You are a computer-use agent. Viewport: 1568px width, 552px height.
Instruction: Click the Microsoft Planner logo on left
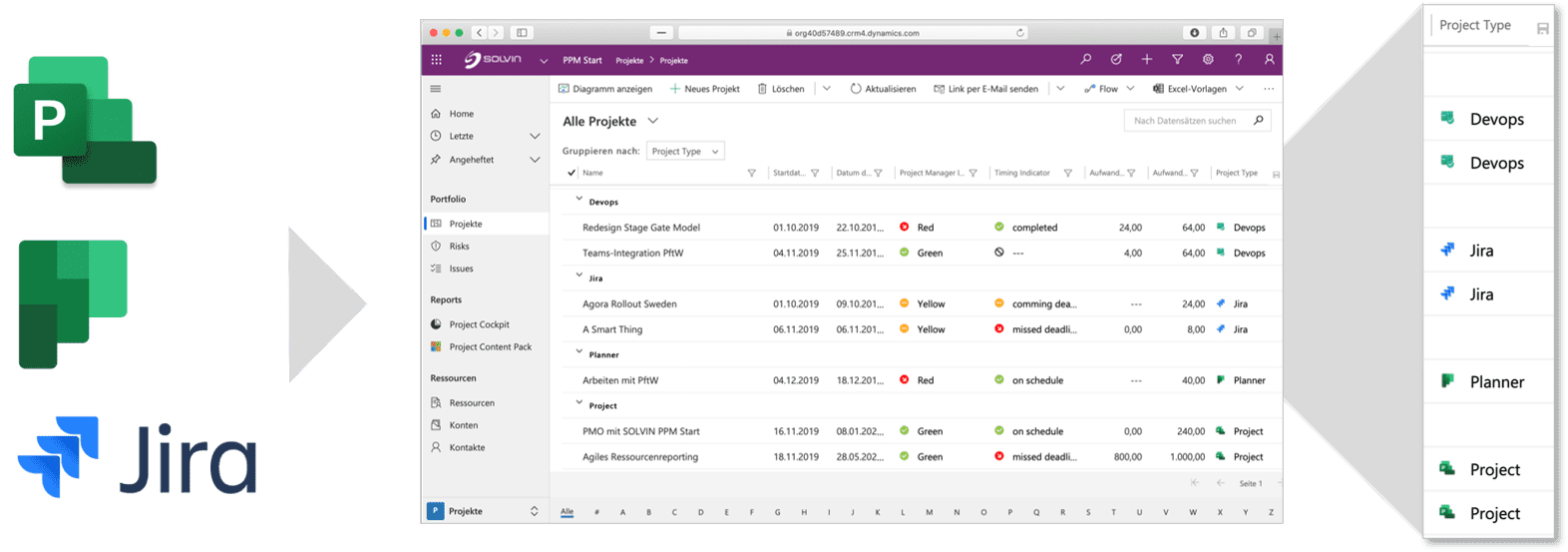point(73,303)
